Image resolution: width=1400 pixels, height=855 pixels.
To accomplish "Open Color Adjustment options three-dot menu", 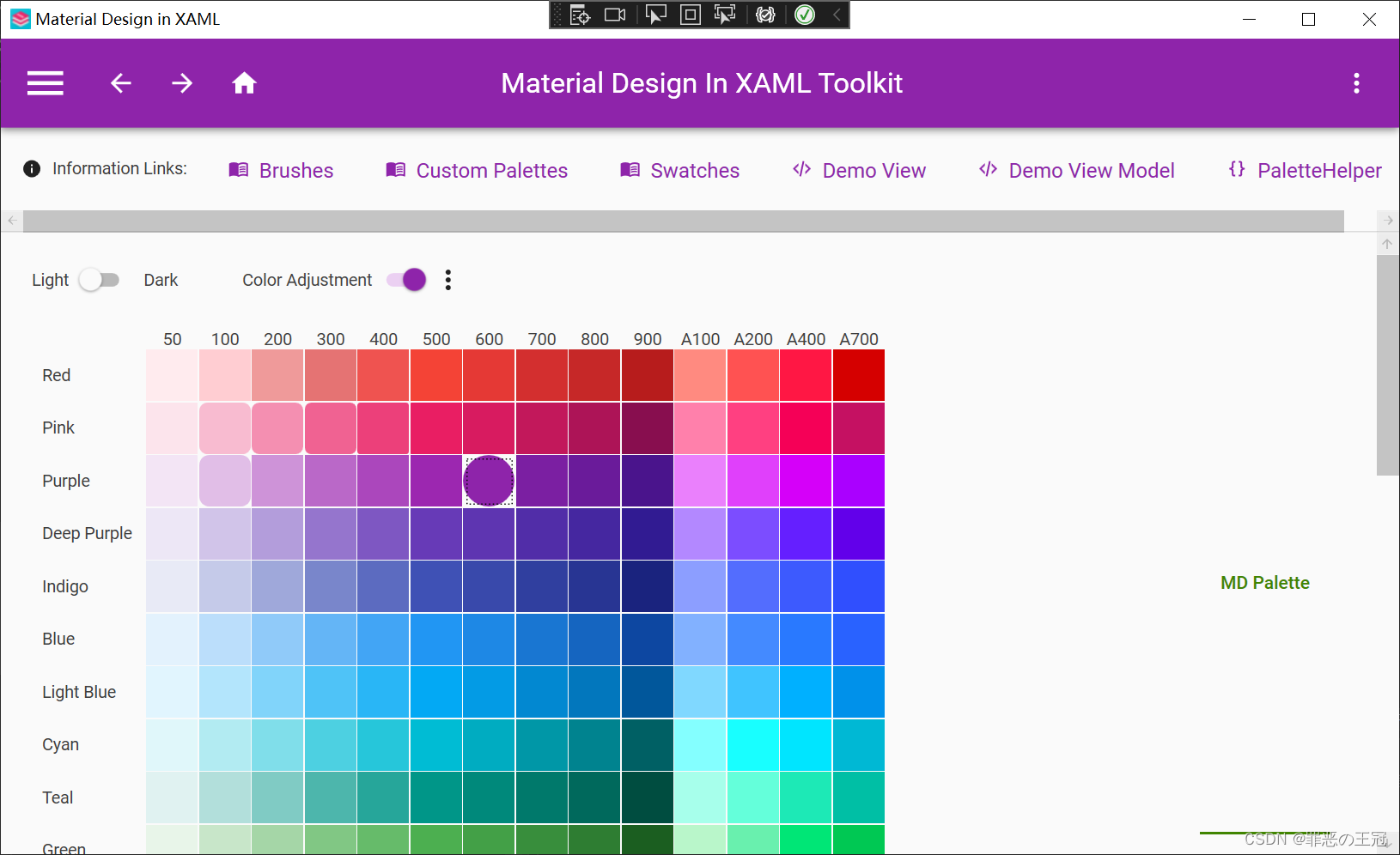I will (448, 280).
